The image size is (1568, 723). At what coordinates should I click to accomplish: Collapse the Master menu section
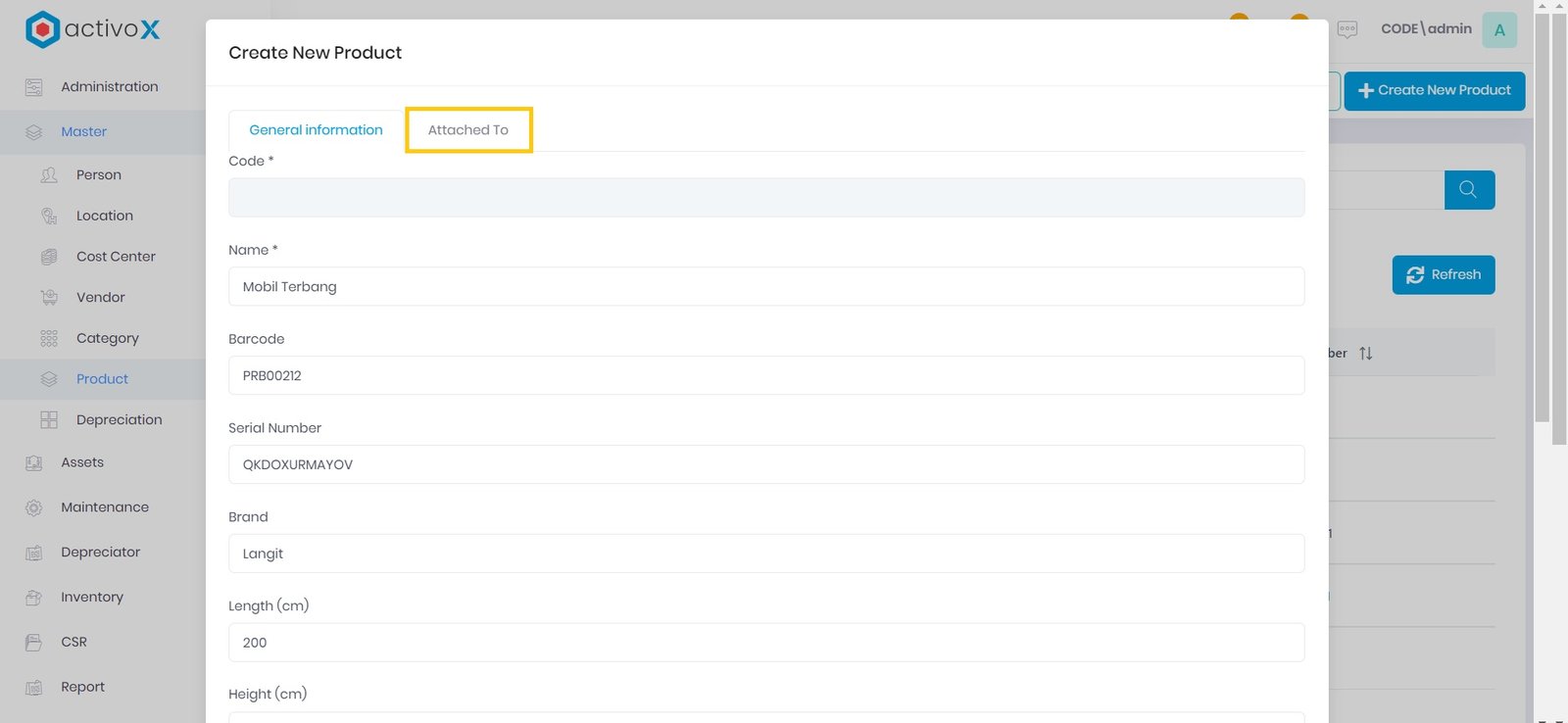pos(84,131)
